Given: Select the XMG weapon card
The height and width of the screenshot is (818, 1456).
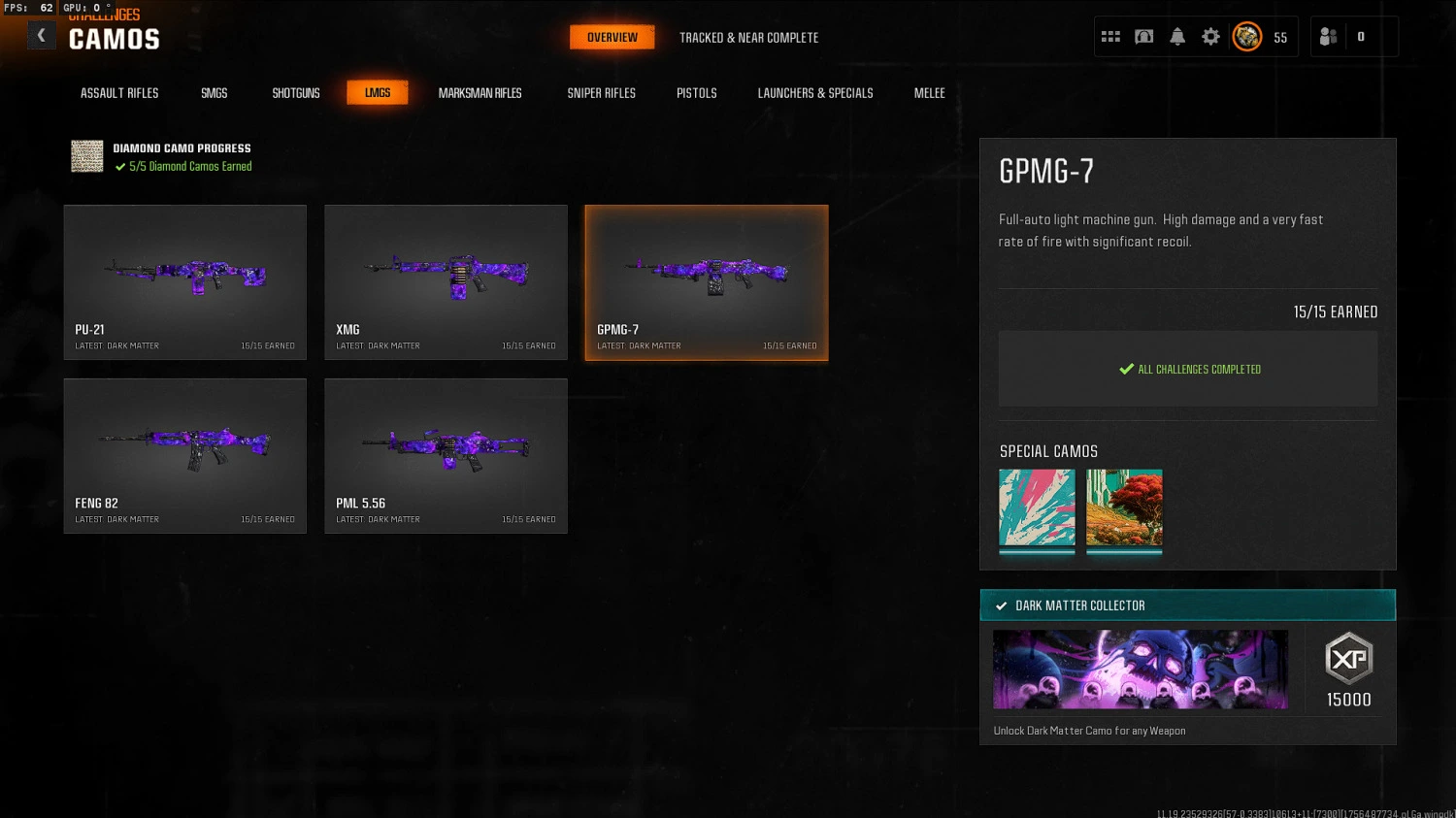Looking at the screenshot, I should pos(446,282).
